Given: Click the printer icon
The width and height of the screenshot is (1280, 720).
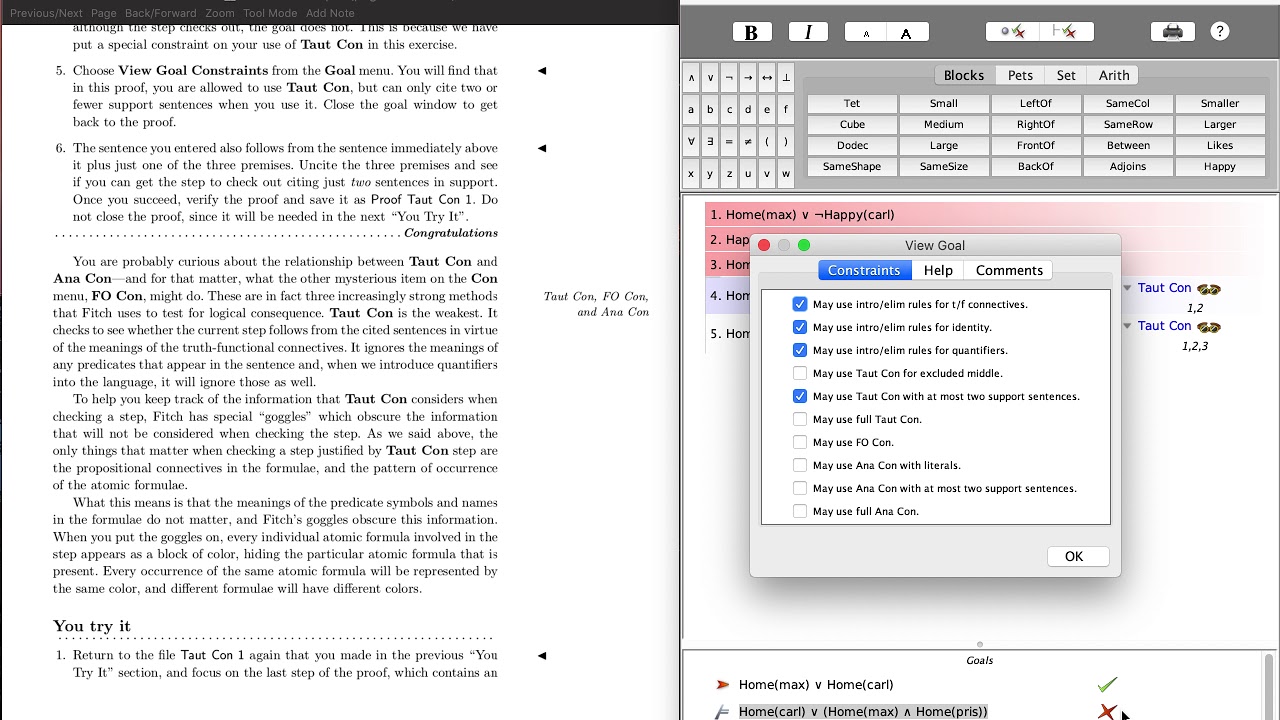Looking at the screenshot, I should click(x=1173, y=32).
